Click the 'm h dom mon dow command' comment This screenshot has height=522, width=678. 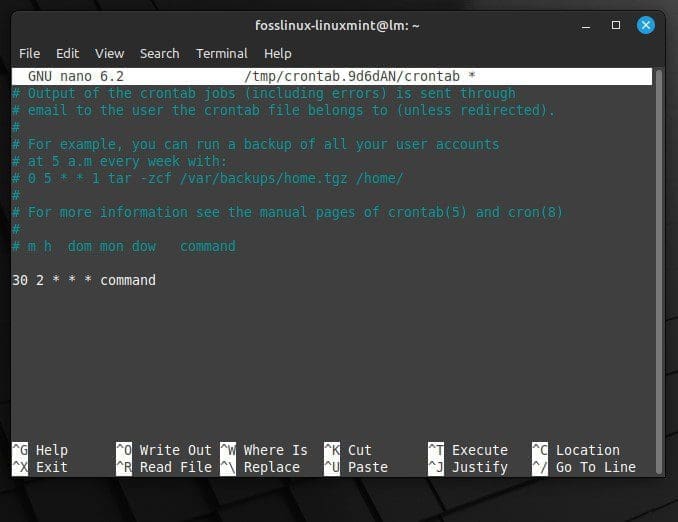pyautogui.click(x=124, y=247)
